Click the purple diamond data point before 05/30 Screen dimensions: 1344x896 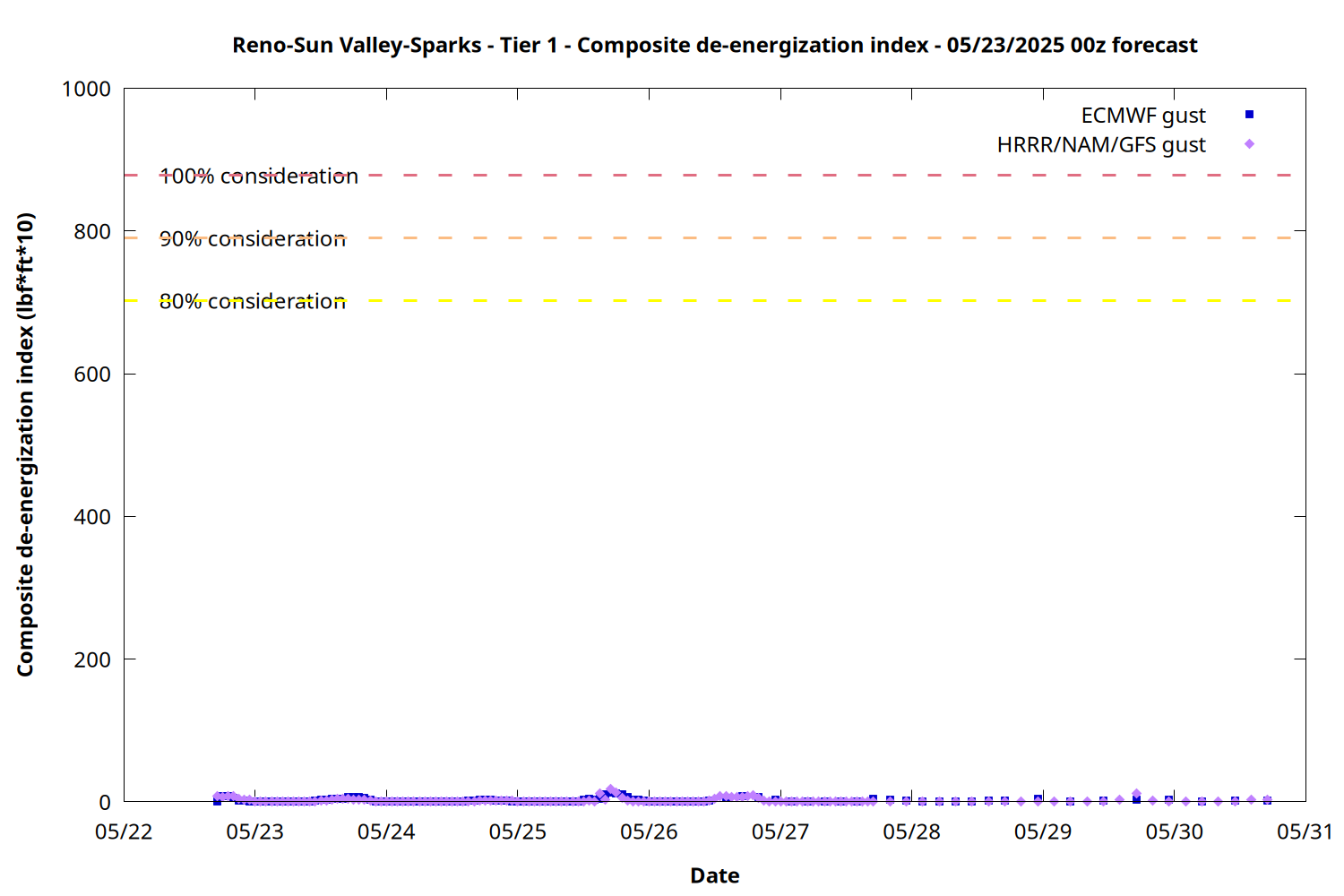1136,794
